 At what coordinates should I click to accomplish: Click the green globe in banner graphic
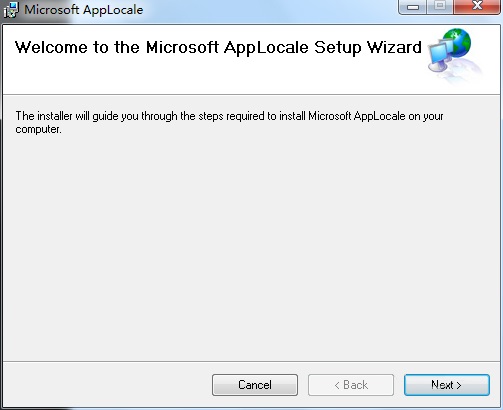[x=458, y=42]
